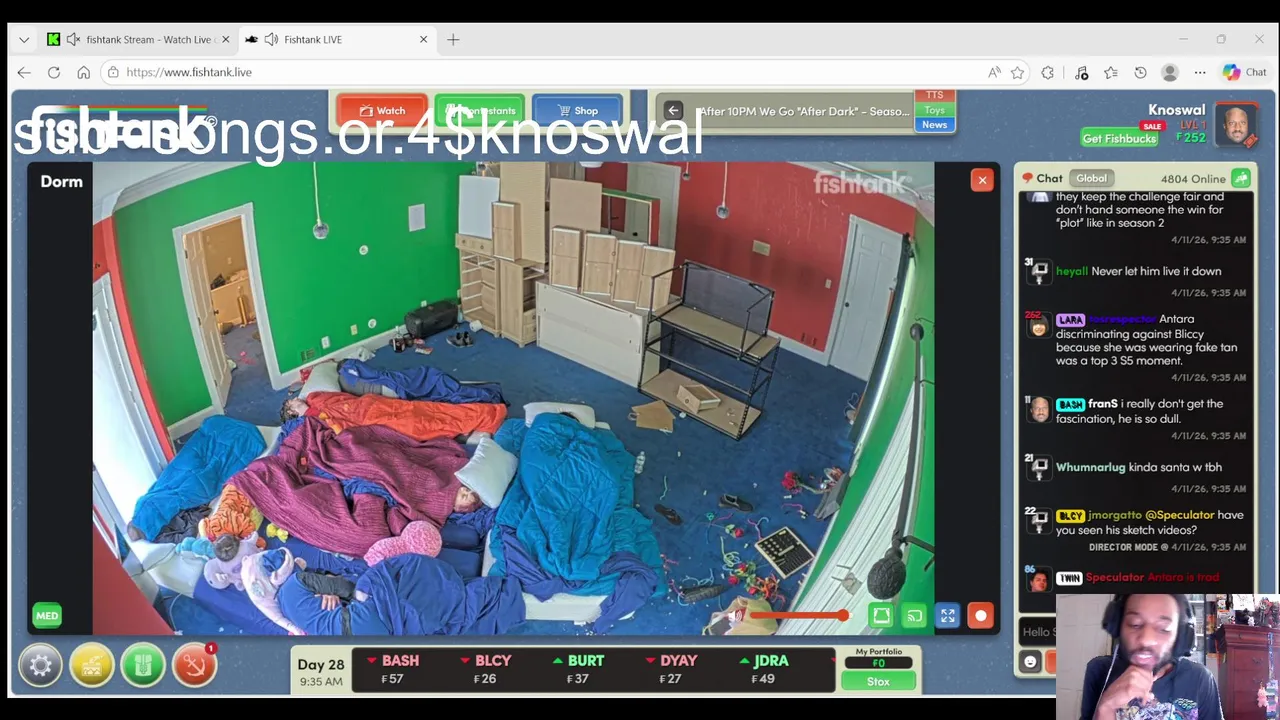Open the browser history icon
This screenshot has width=1280, height=720.
[x=1140, y=72]
